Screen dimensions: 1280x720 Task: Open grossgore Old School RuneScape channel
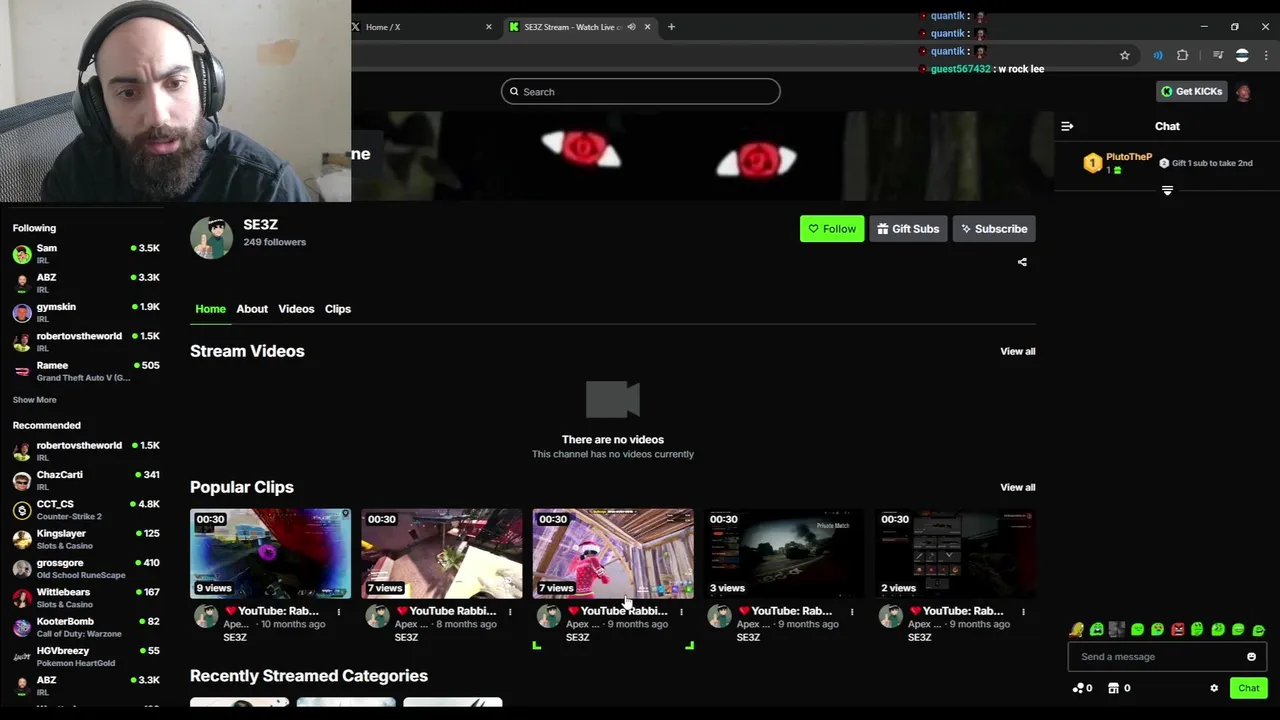[x=85, y=569]
